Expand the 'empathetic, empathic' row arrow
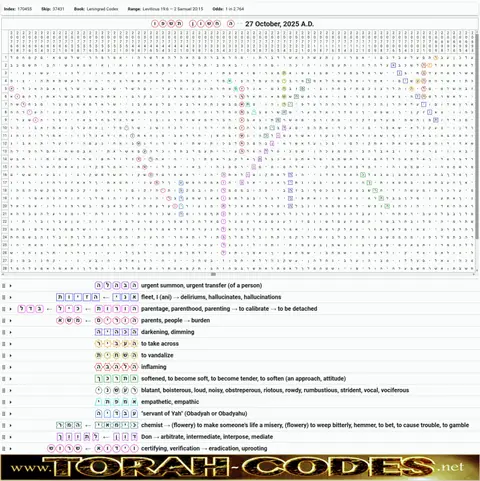 10,402
